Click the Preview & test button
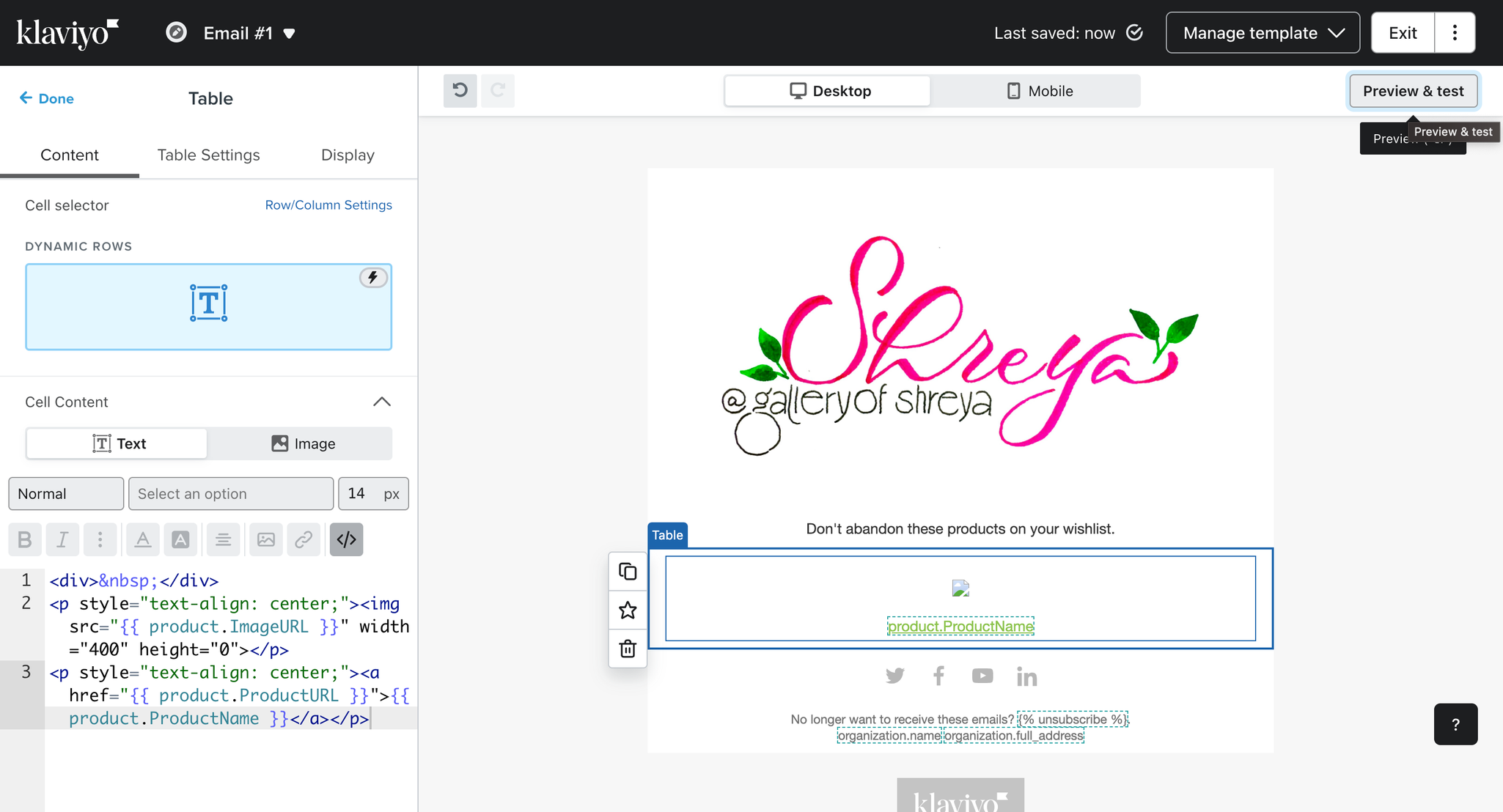 (1413, 91)
